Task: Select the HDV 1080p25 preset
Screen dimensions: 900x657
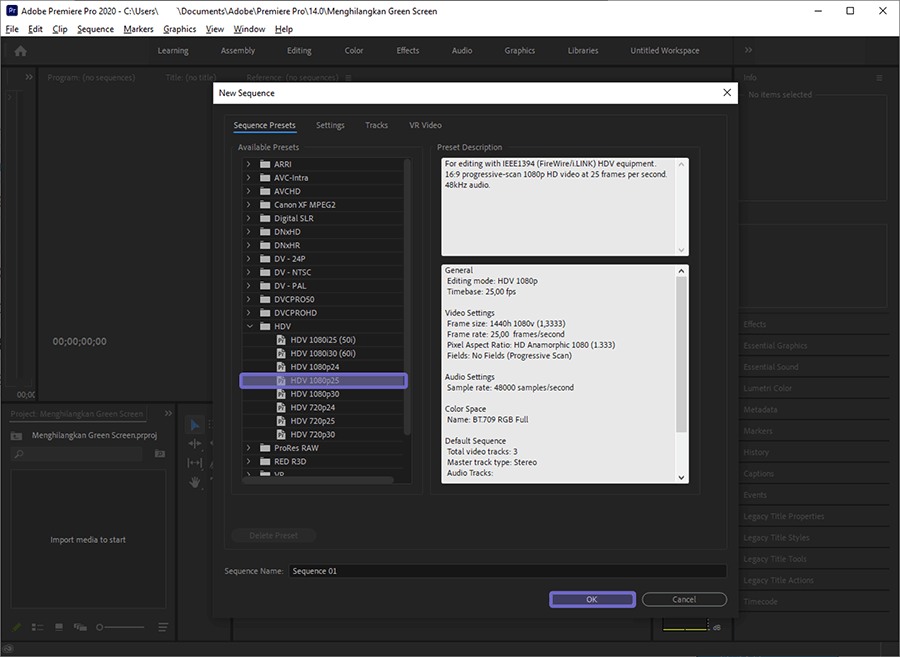Action: [x=324, y=380]
